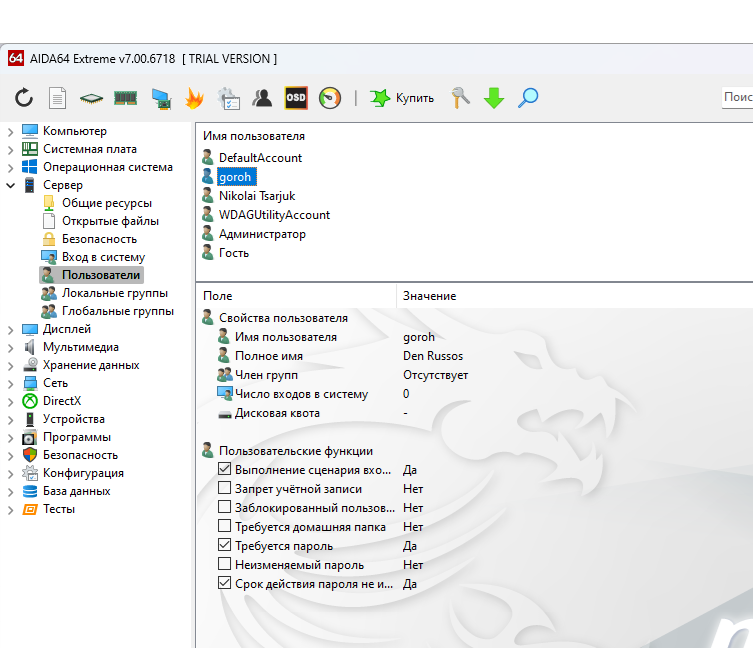The image size is (753, 648).
Task: Open the settings checklist toolbar icon
Action: 229,98
